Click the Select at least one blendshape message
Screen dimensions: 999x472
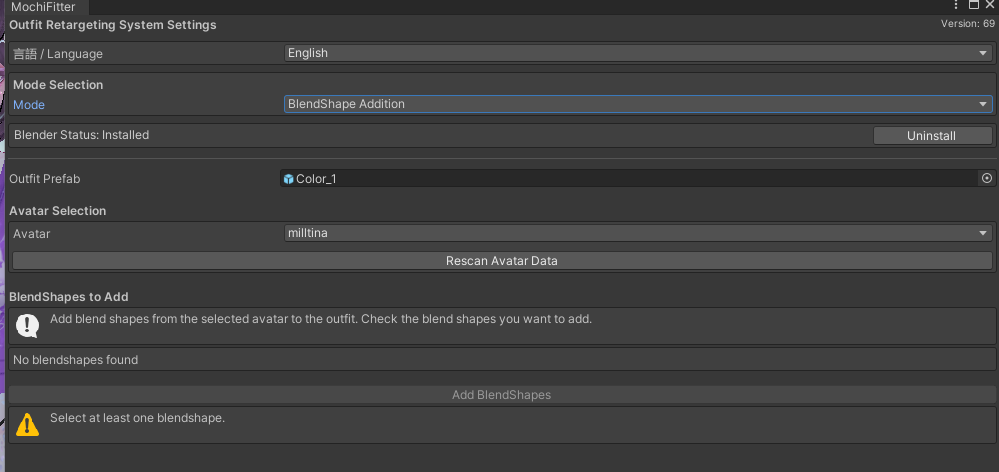tap(138, 418)
